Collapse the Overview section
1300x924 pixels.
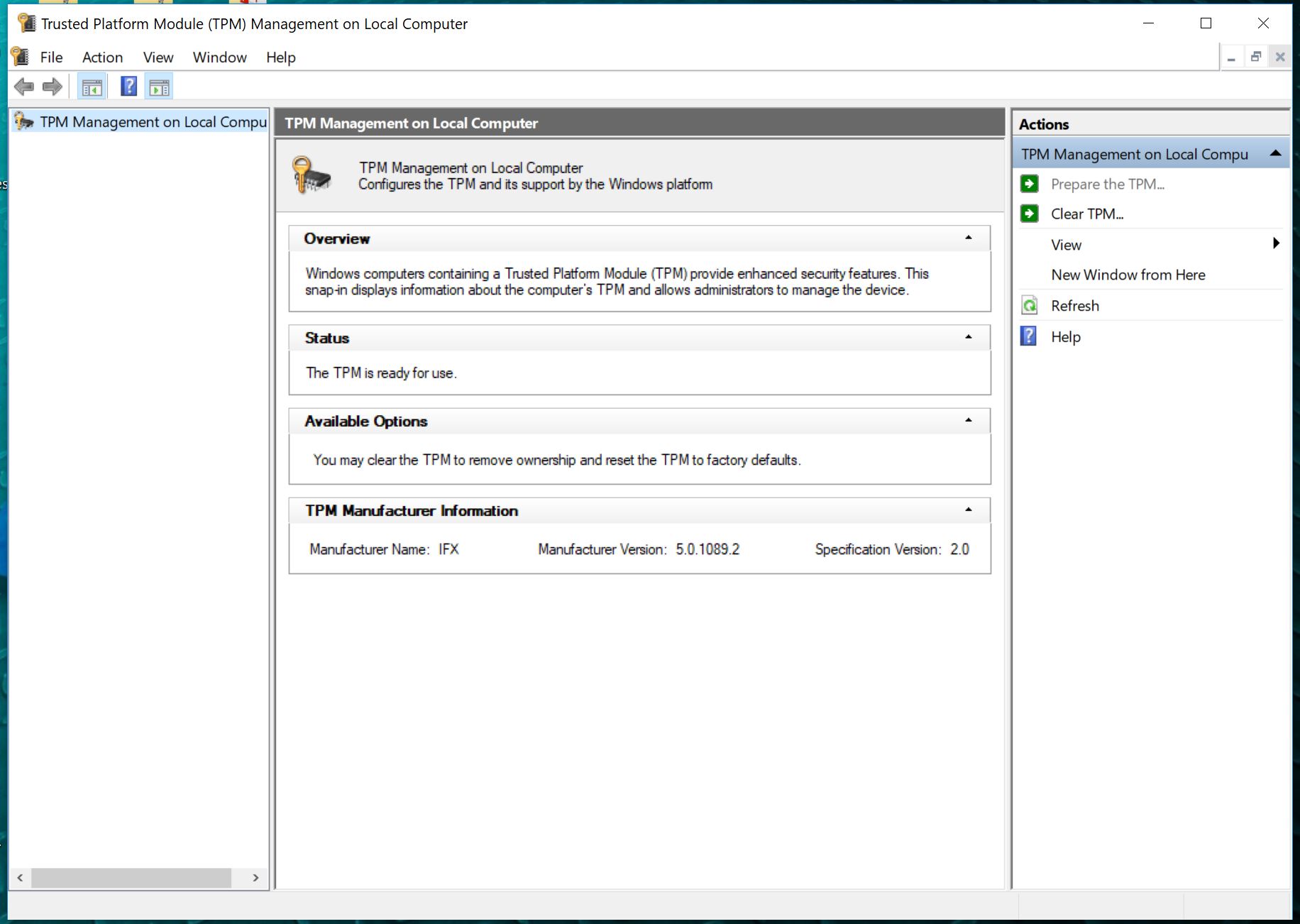point(969,238)
